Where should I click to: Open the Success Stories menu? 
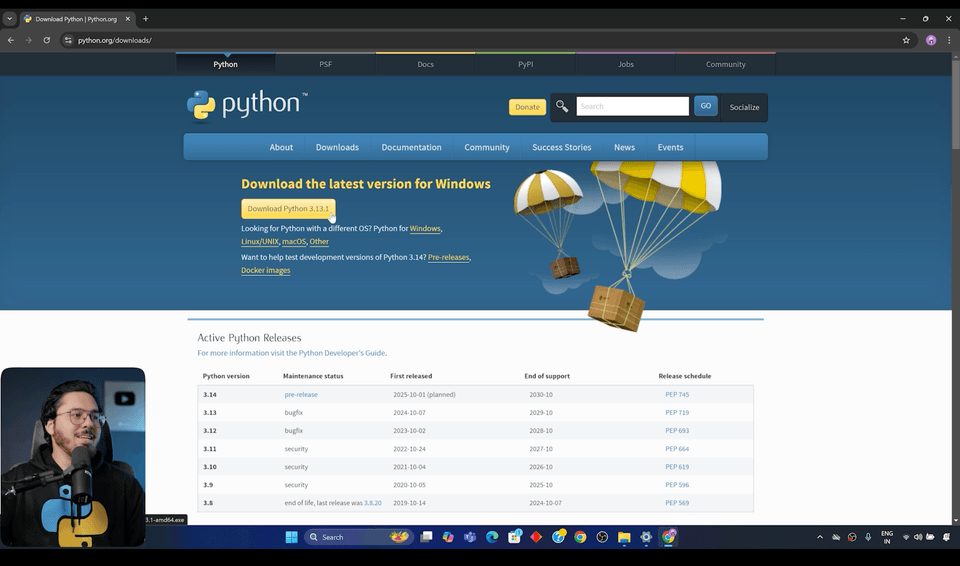coord(561,147)
